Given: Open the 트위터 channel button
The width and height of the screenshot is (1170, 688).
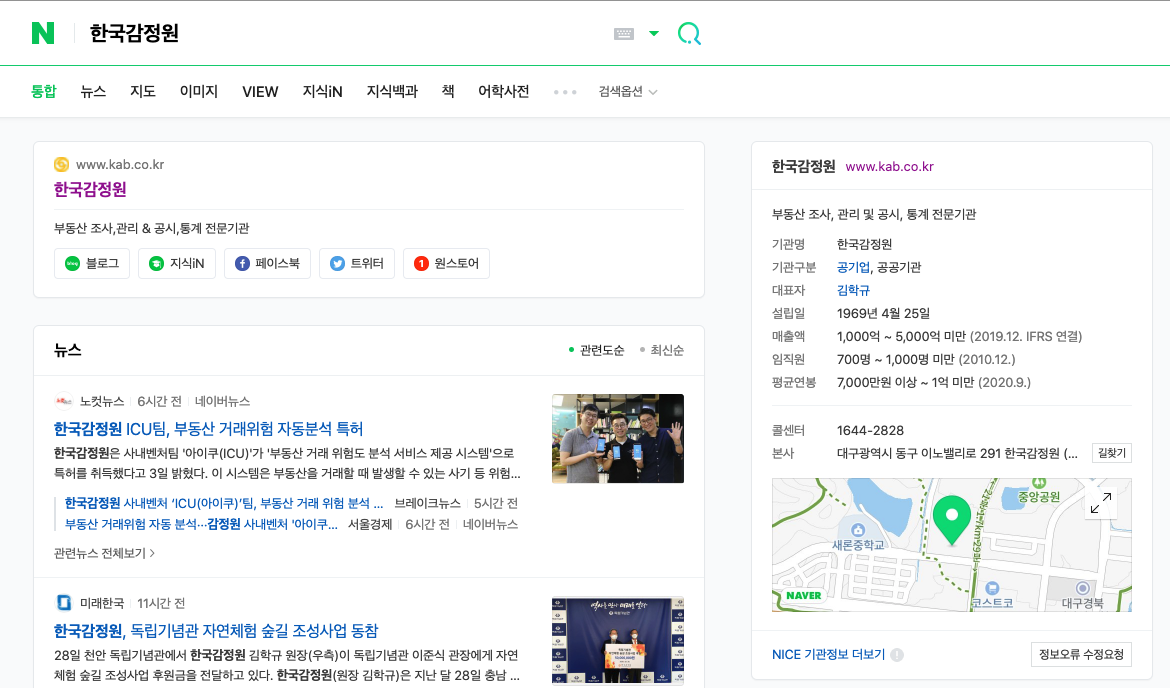Looking at the screenshot, I should coord(357,263).
